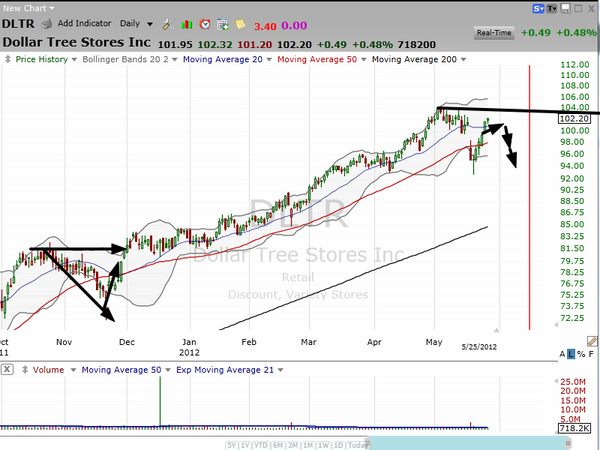Select arithmetic scale A

click(x=562, y=354)
